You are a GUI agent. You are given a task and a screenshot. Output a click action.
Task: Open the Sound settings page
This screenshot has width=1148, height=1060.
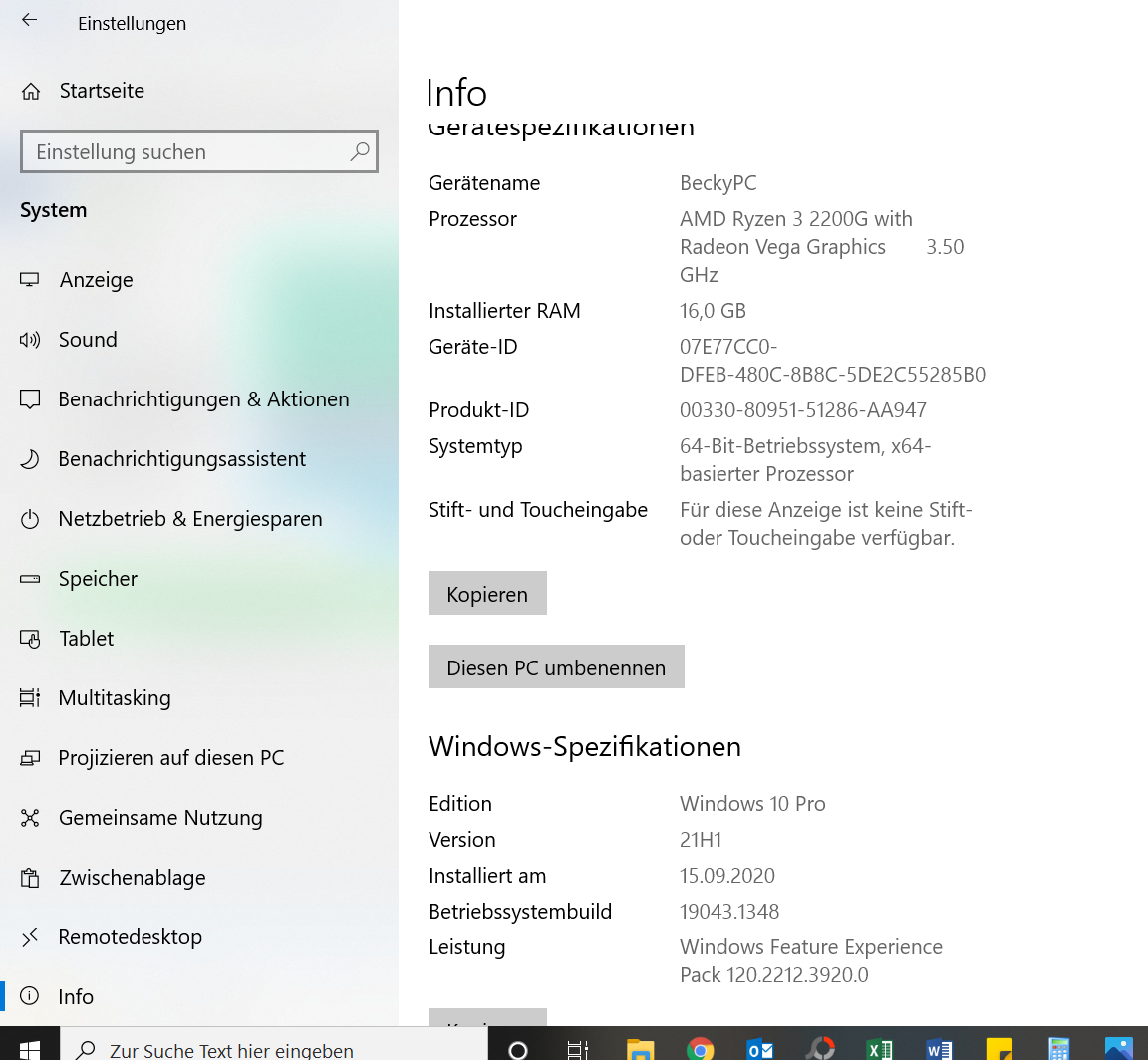click(199, 340)
